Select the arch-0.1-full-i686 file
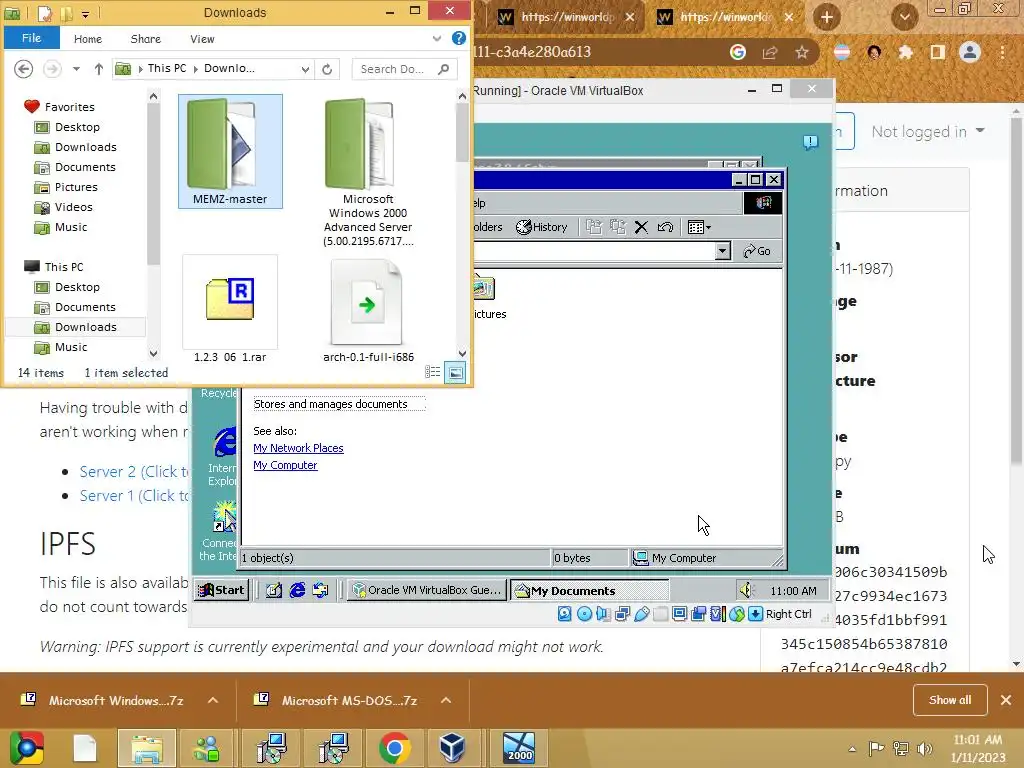Screen dimensions: 1024x768 pos(368,311)
